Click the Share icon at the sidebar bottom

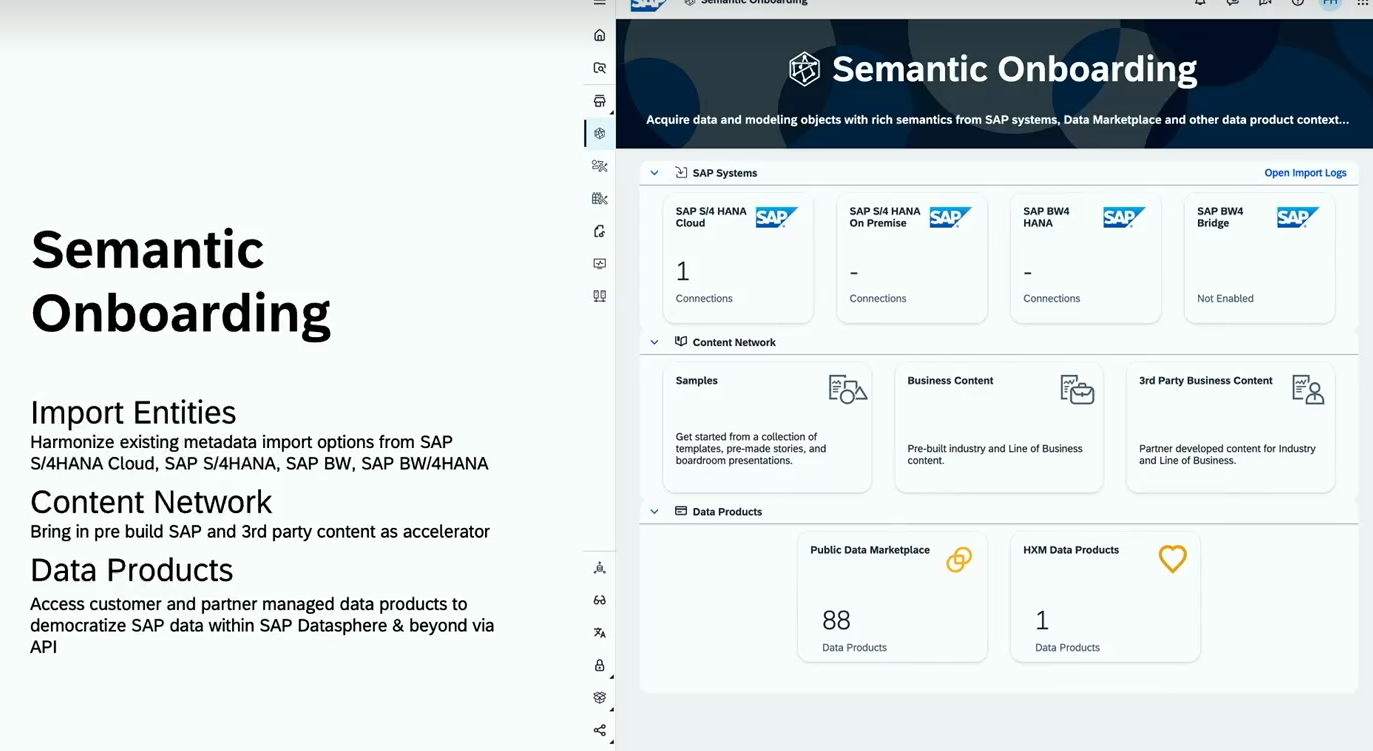[x=599, y=730]
